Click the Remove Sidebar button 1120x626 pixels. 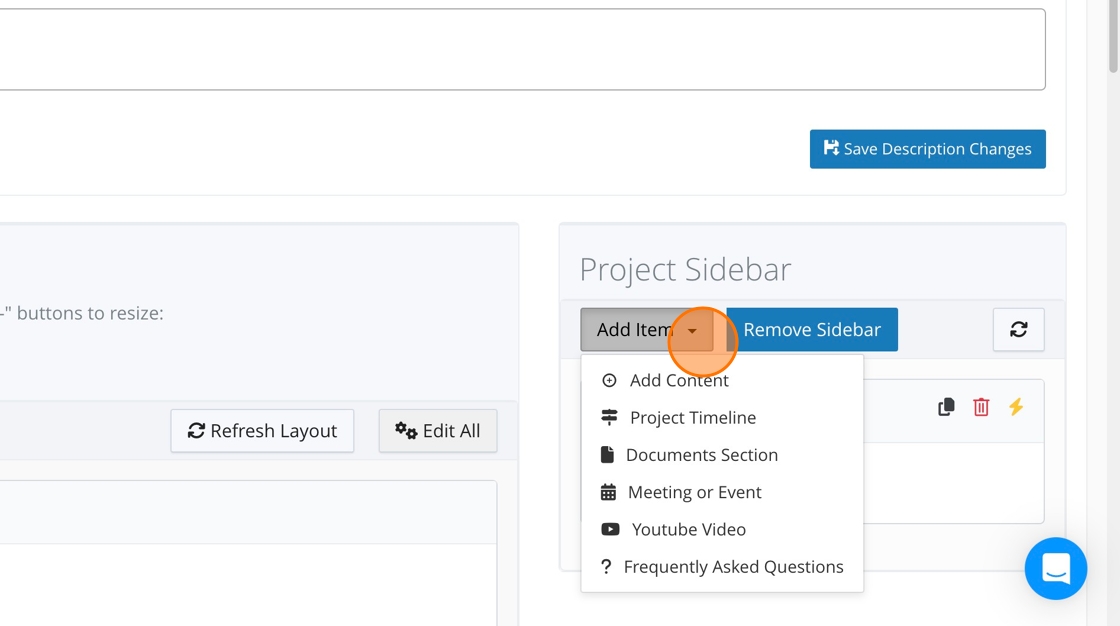[812, 330]
